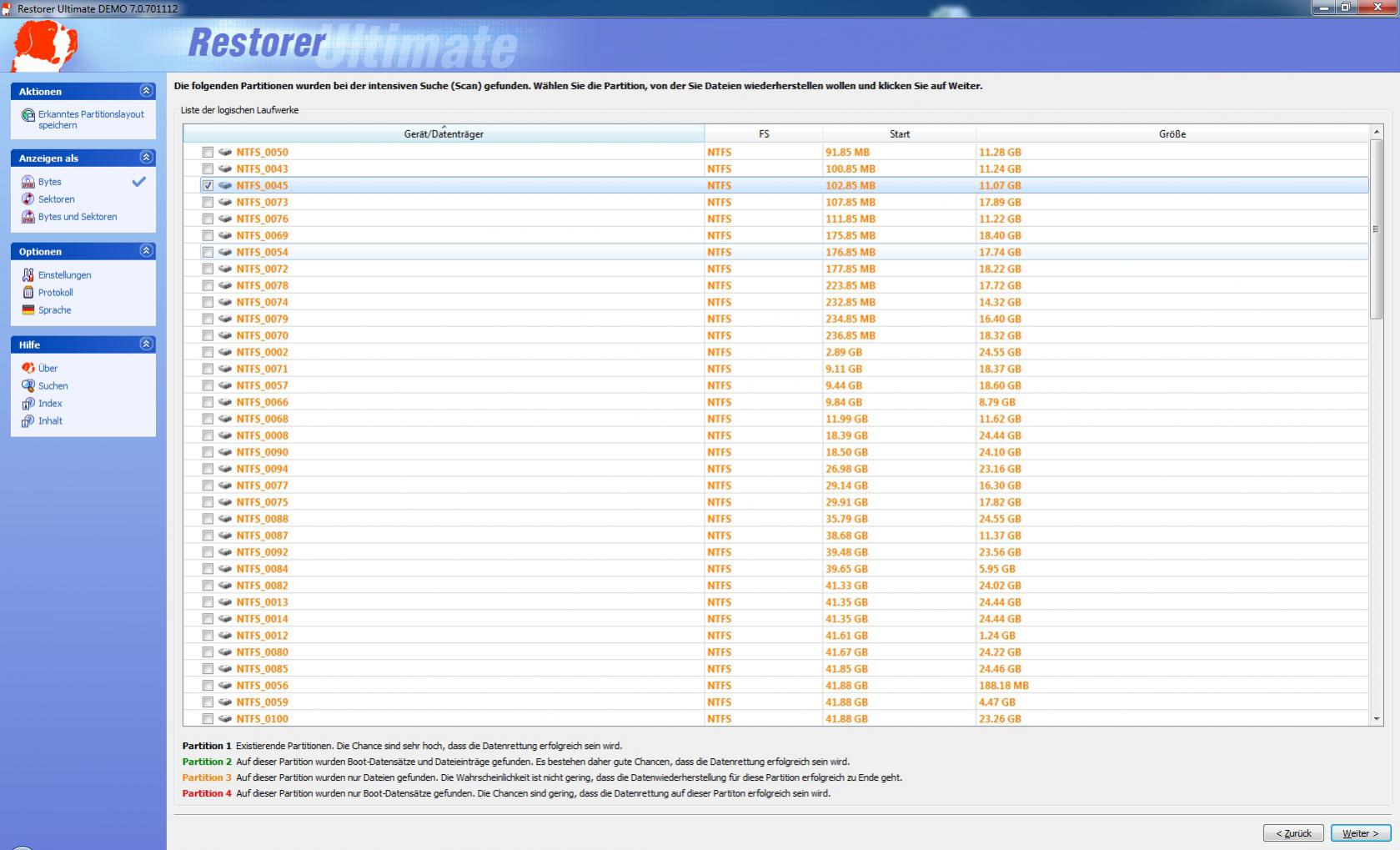Click the Weiter button
1400x850 pixels.
tap(1361, 833)
